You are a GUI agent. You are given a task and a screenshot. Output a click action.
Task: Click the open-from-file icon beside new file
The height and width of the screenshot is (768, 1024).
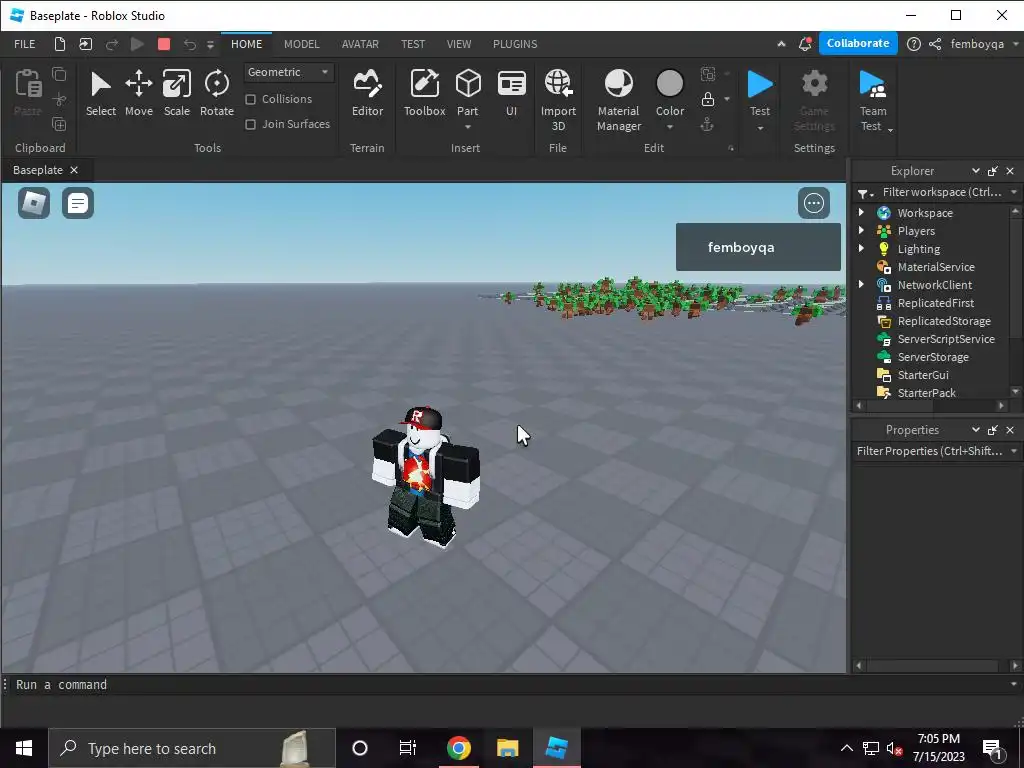[86, 44]
